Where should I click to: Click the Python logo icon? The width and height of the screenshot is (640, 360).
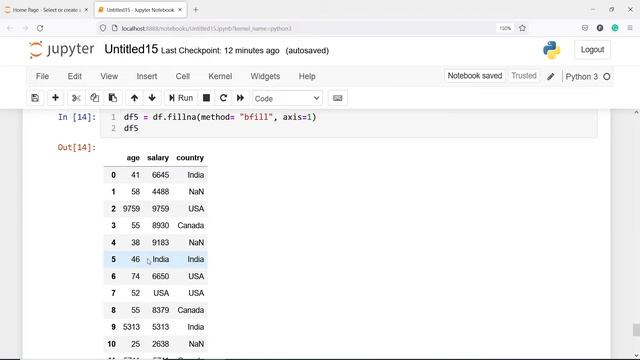click(x=551, y=50)
